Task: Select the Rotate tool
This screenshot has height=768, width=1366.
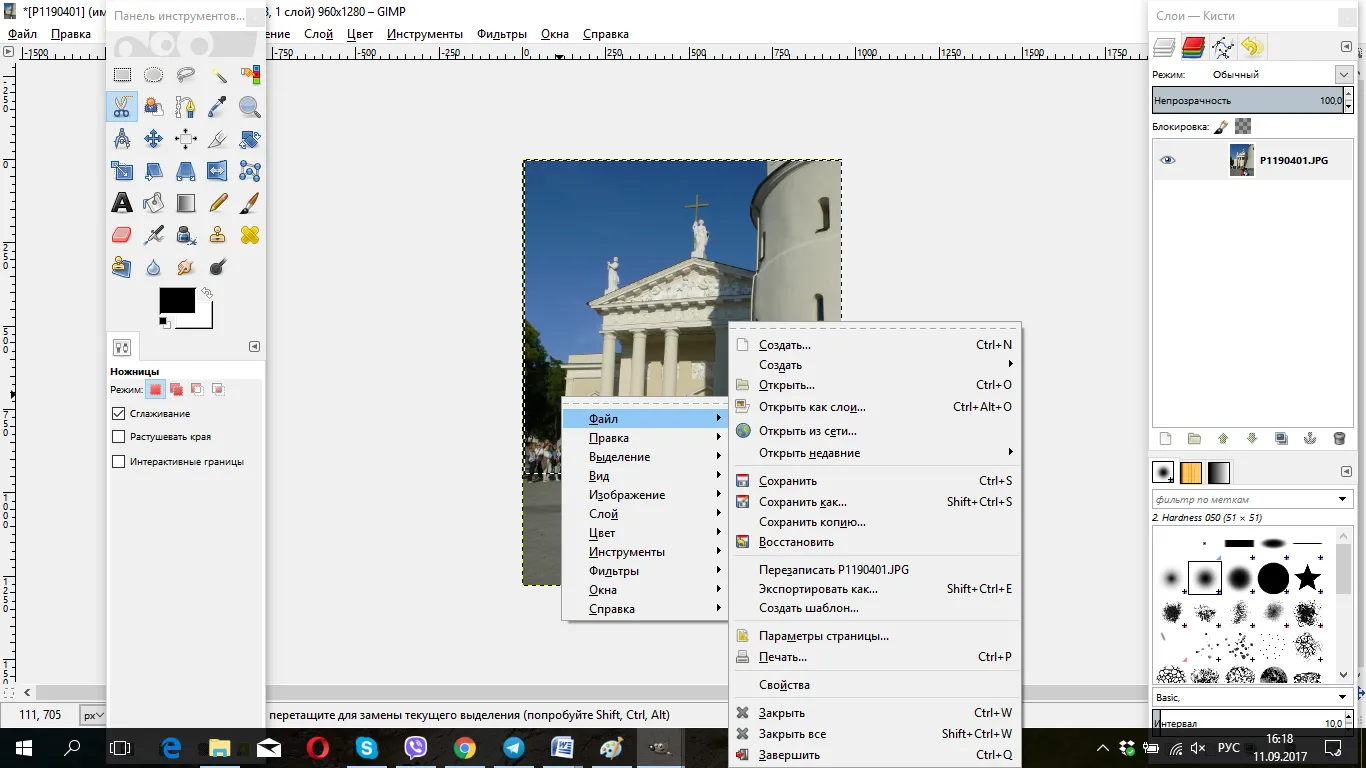Action: point(250,138)
